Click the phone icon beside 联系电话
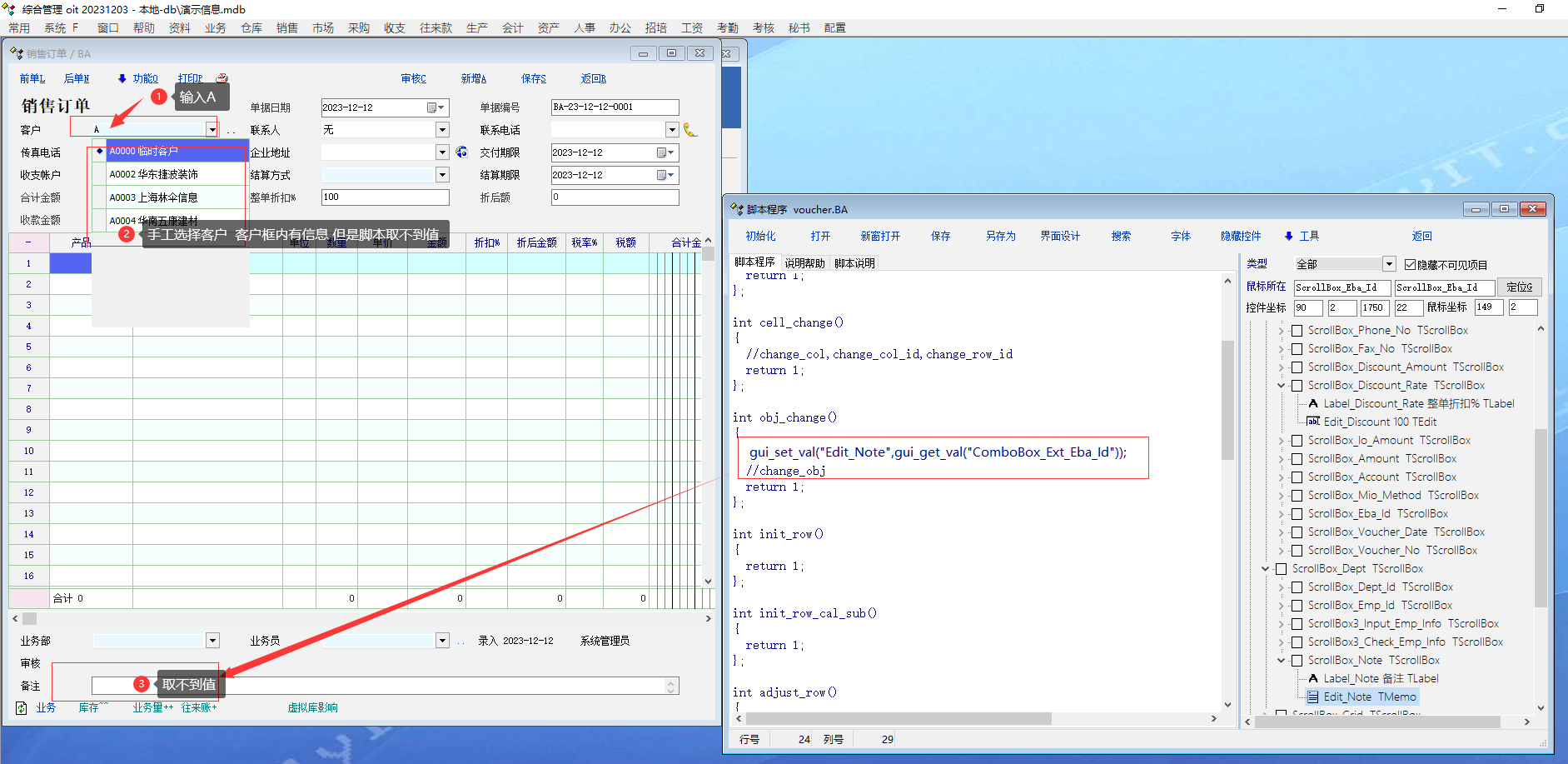The image size is (1568, 764). pyautogui.click(x=689, y=129)
